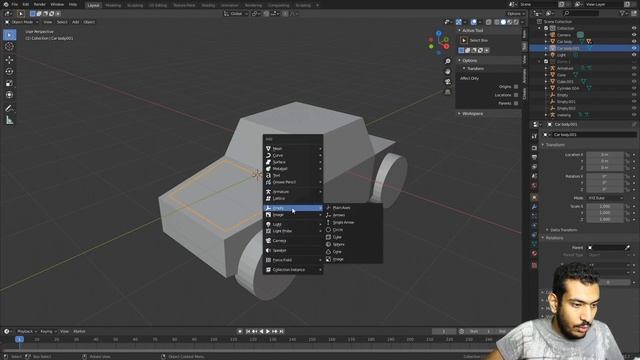640x360 pixels.
Task: Choose Camera in the Add menu
Action: 293,241
